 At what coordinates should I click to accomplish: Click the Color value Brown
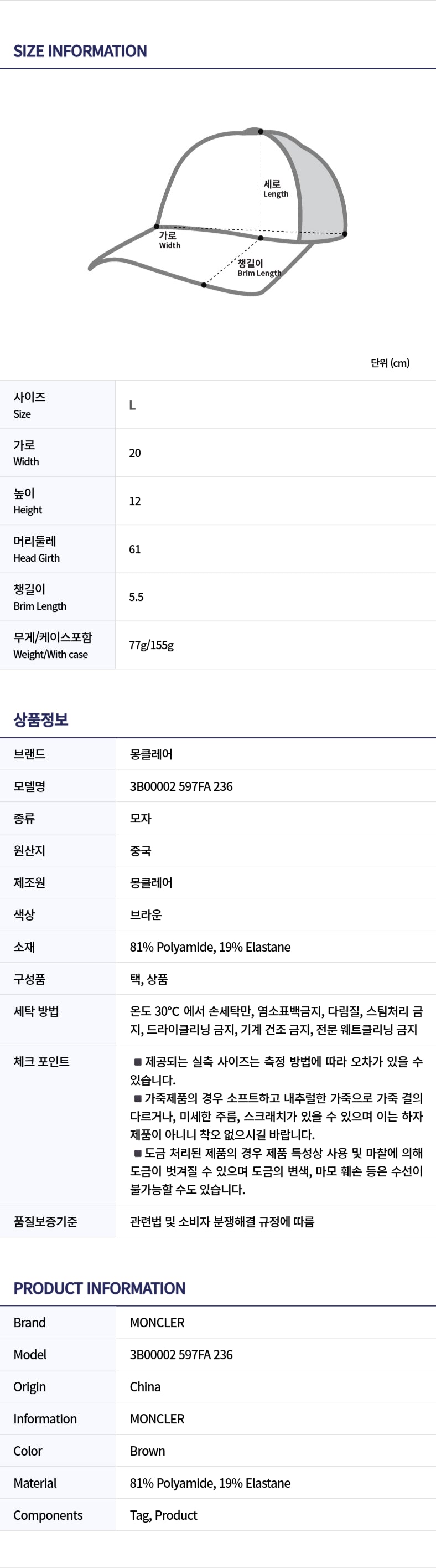148,1451
